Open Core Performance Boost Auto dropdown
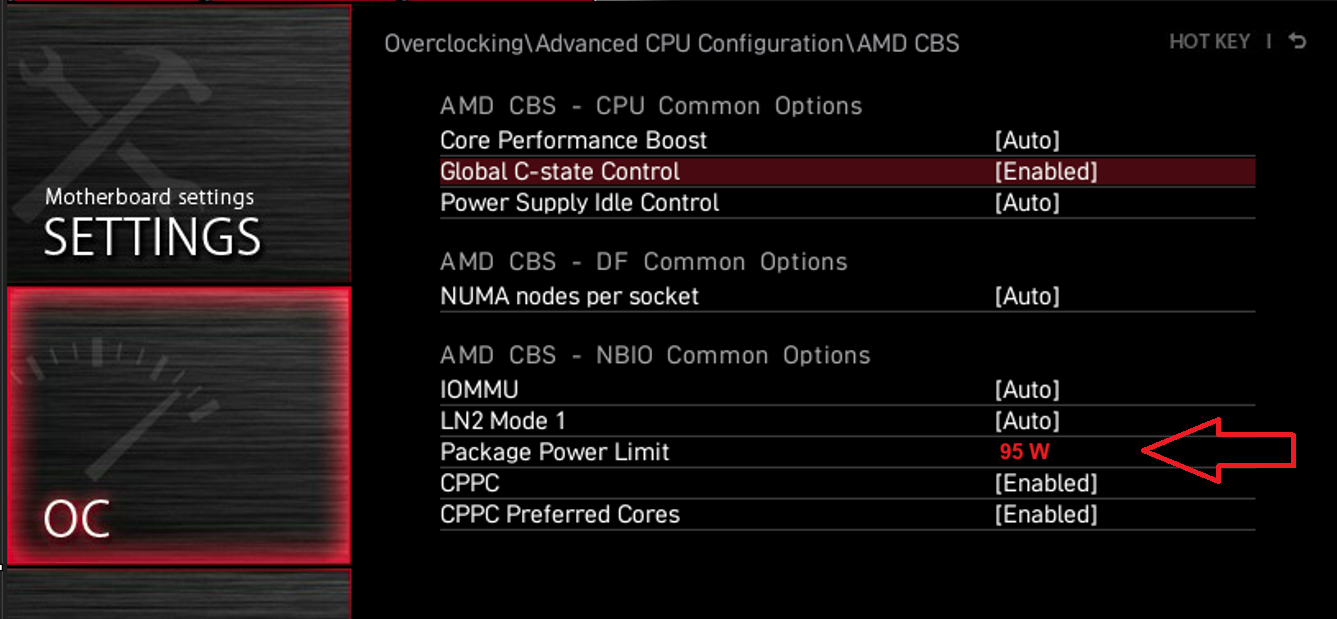1337x619 pixels. [x=1026, y=141]
